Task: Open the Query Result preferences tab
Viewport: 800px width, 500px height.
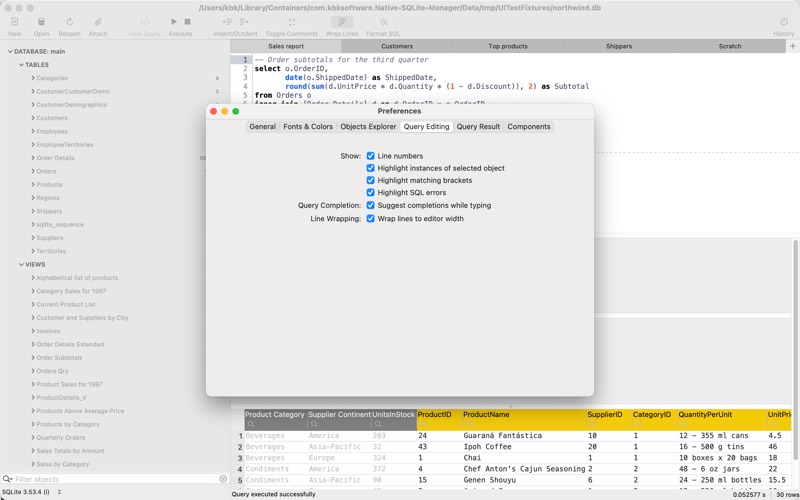Action: pos(478,127)
